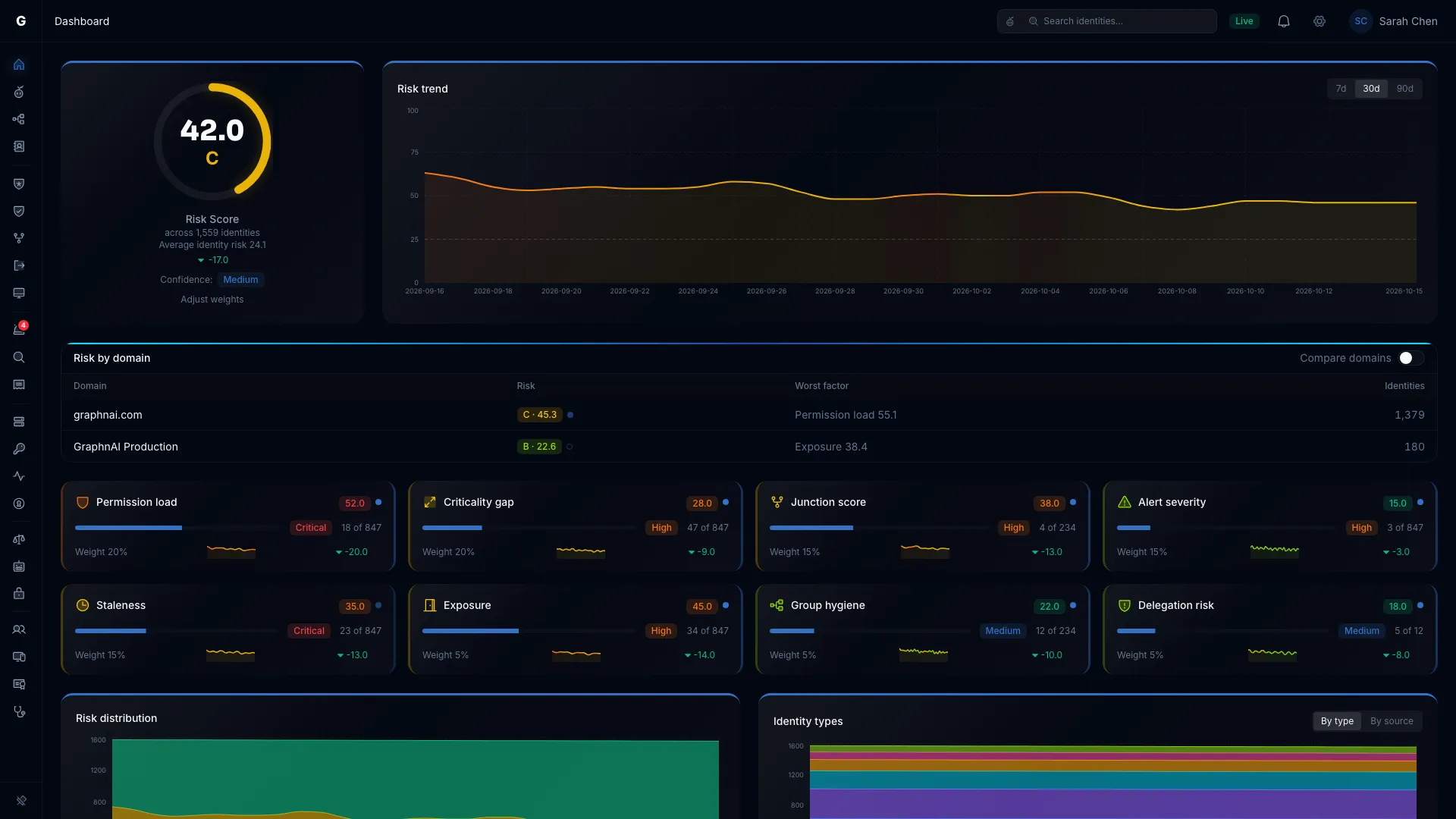Click the Live status badge

tap(1244, 21)
